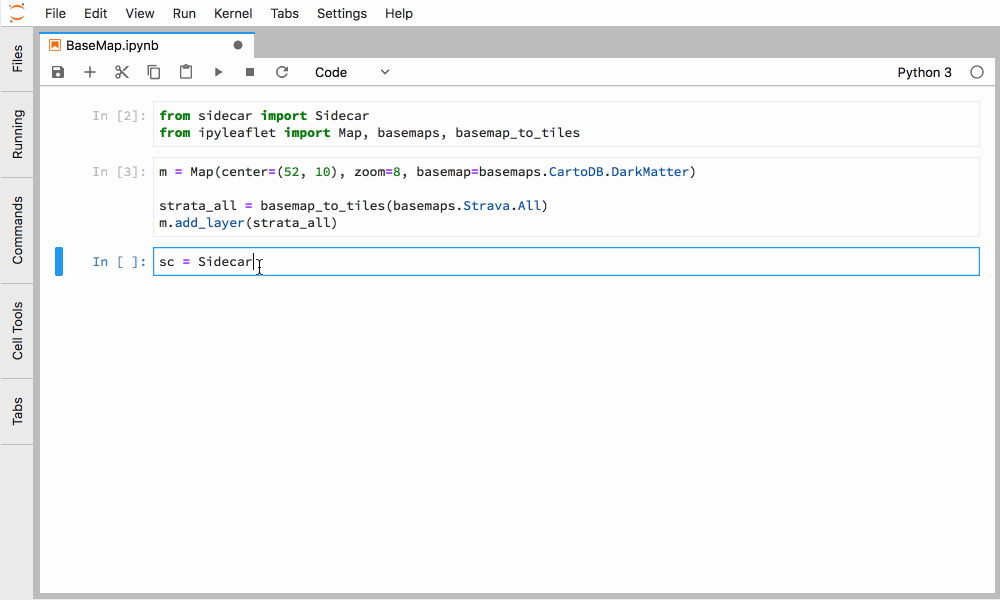Open the Tabs menu
The height and width of the screenshot is (600, 1000).
click(x=284, y=13)
